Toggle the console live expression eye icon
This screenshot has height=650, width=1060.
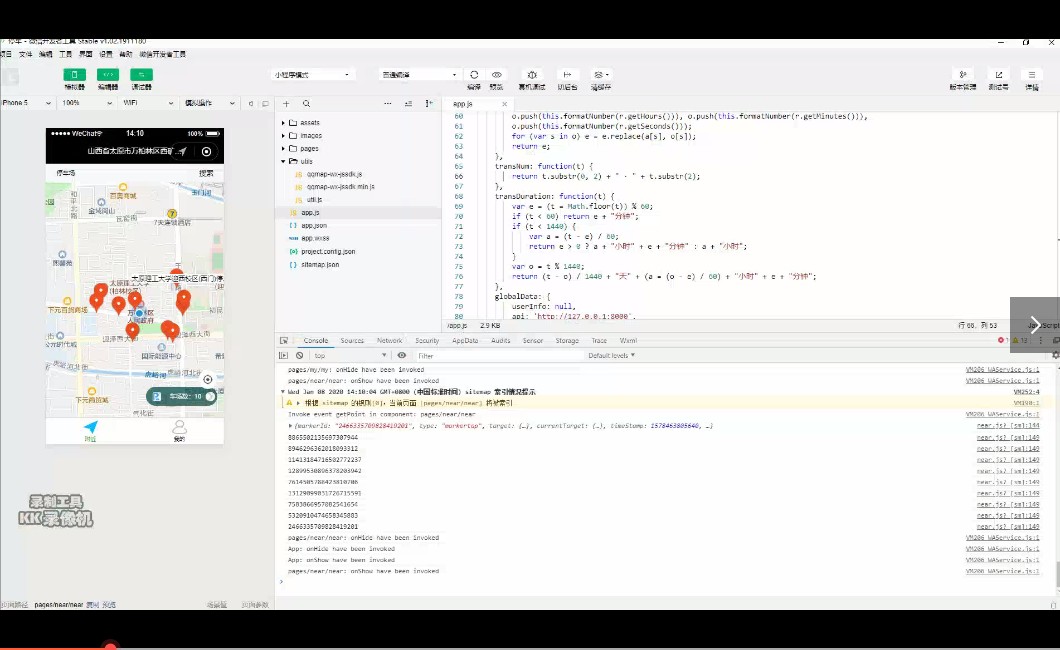pos(402,355)
